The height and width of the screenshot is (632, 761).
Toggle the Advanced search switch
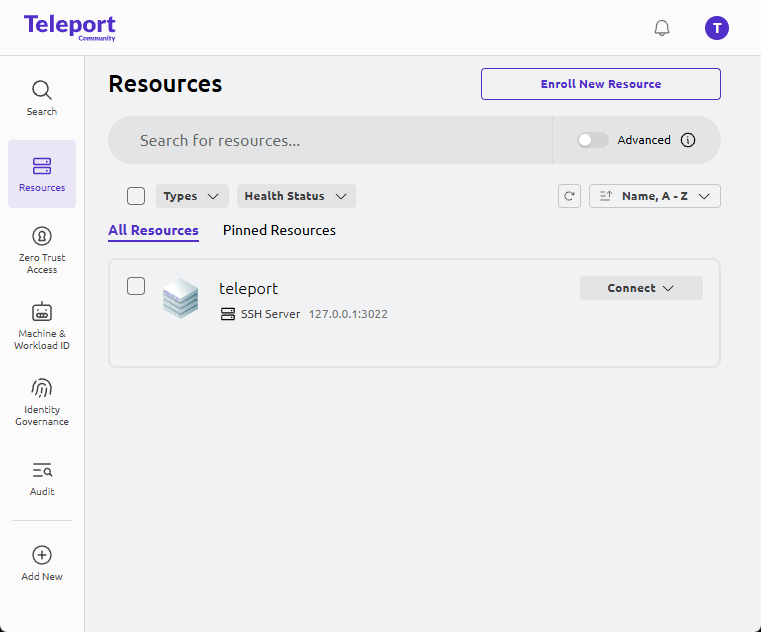click(x=592, y=140)
